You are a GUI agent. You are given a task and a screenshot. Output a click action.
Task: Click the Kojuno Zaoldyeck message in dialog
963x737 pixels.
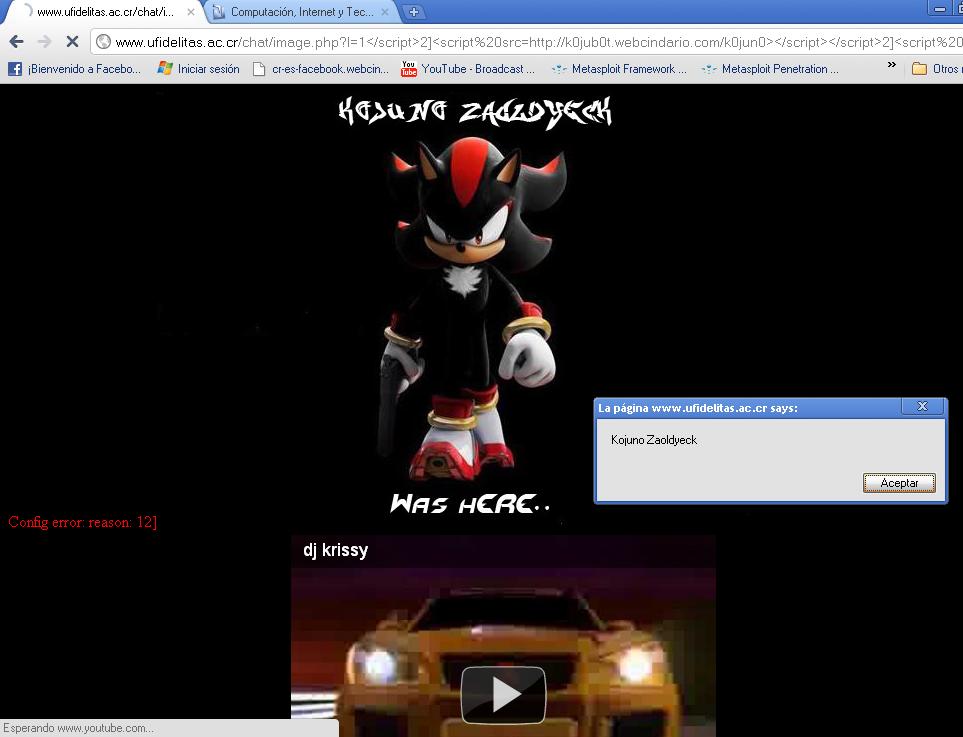pyautogui.click(x=653, y=440)
